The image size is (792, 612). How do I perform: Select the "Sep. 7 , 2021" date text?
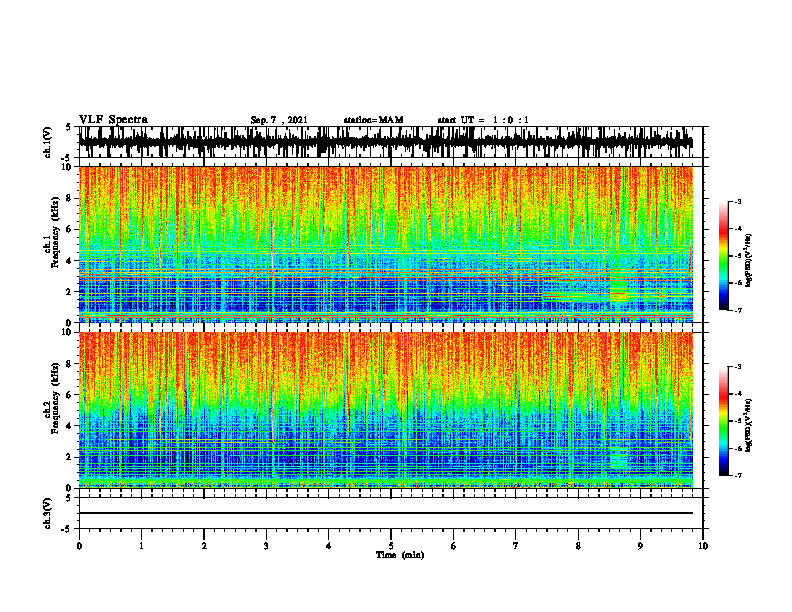[x=279, y=120]
